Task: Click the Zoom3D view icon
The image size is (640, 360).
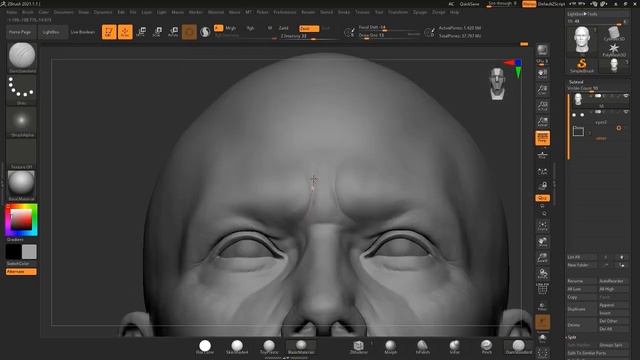Action: click(542, 258)
